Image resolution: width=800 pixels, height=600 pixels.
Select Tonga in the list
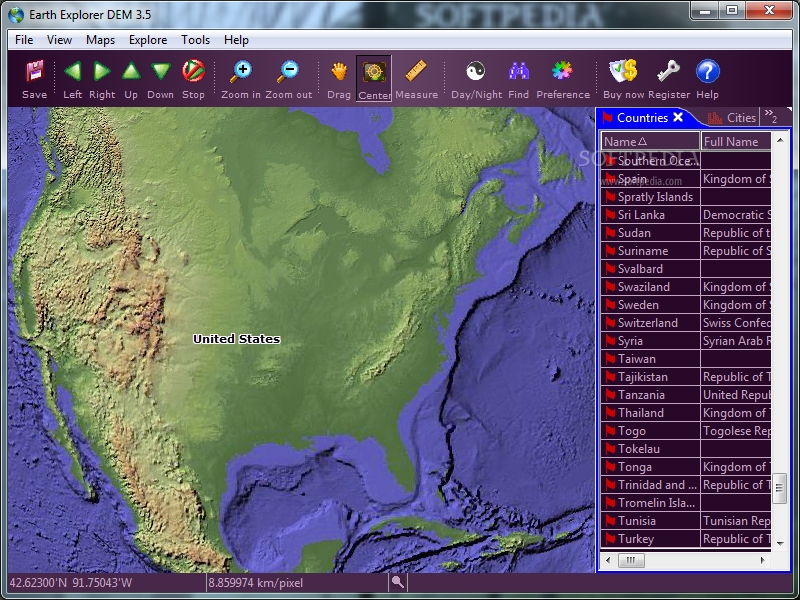[686, 467]
